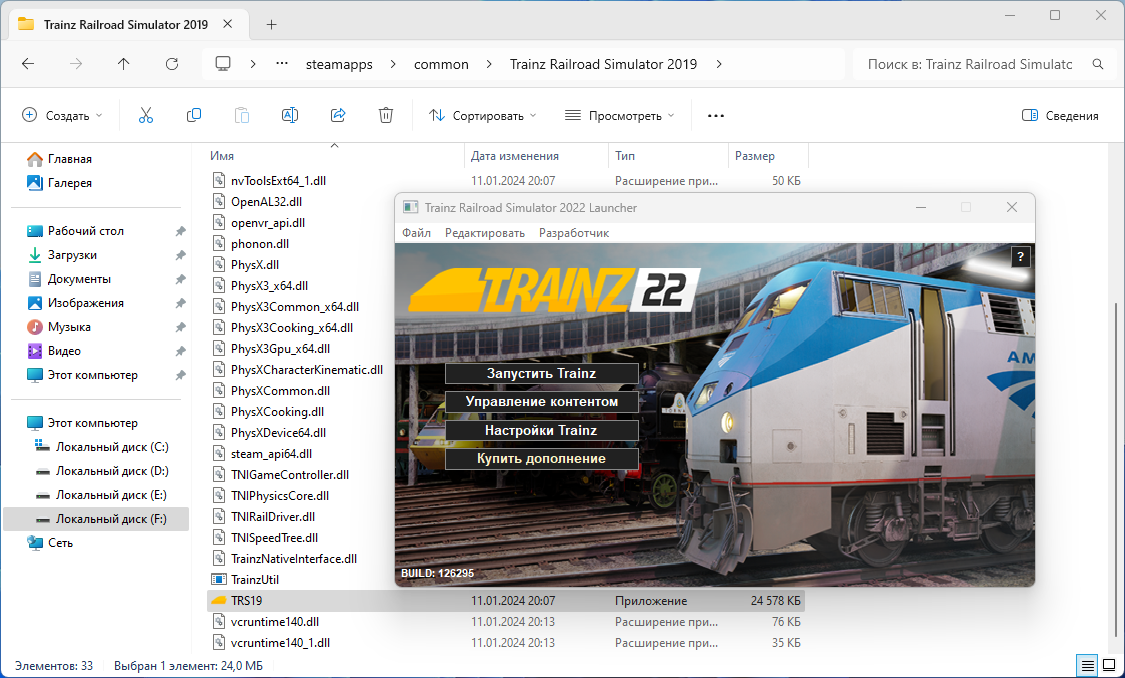This screenshot has width=1125, height=678.
Task: Close the Trainz Railroad Simulator 2019 tab
Action: click(227, 24)
